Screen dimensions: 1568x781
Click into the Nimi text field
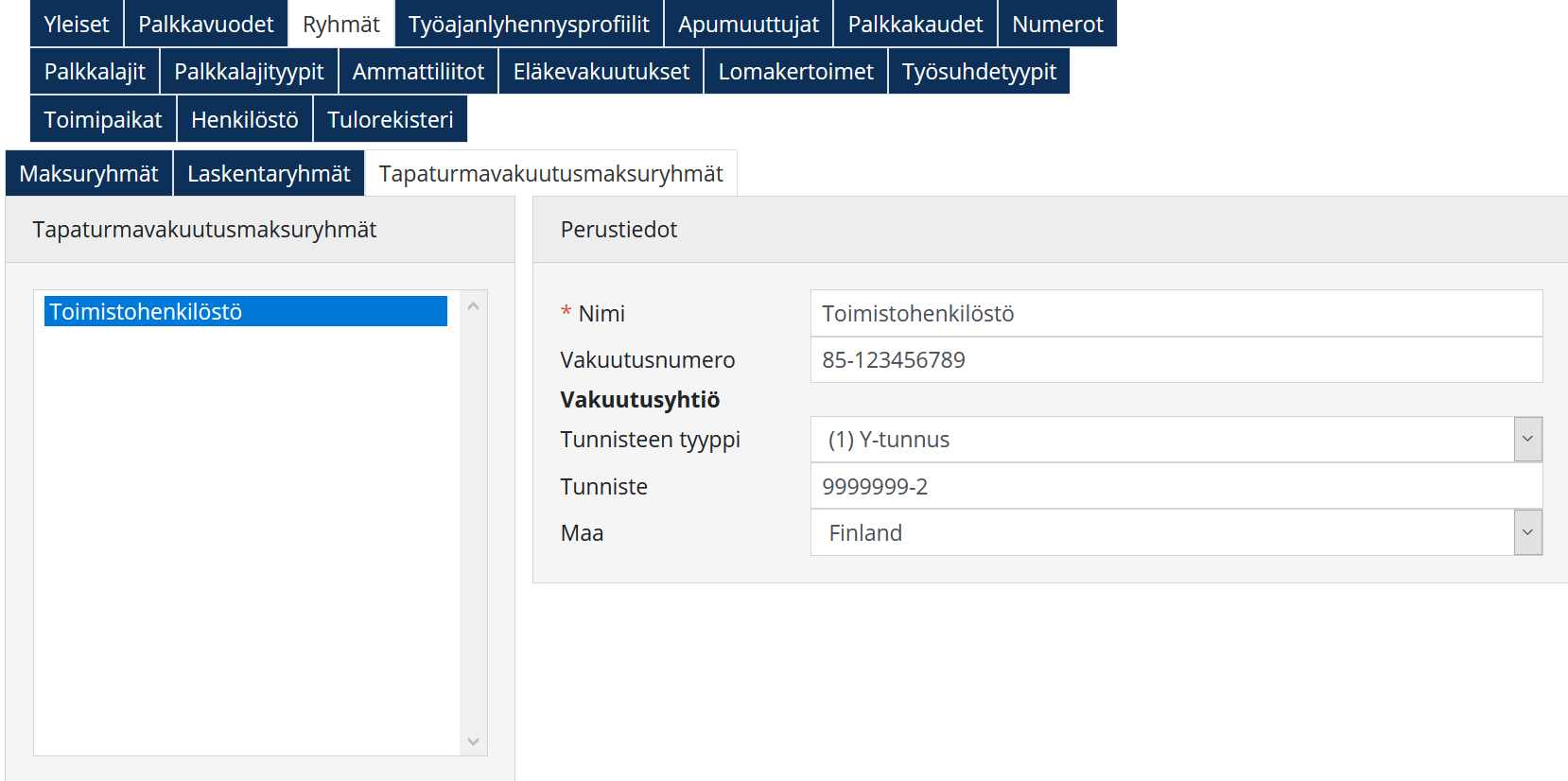(1176, 314)
